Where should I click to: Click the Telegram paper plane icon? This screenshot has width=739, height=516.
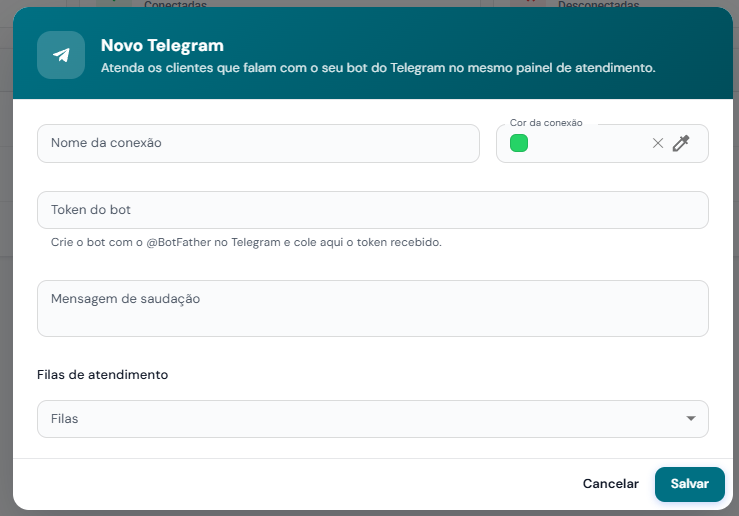click(61, 55)
